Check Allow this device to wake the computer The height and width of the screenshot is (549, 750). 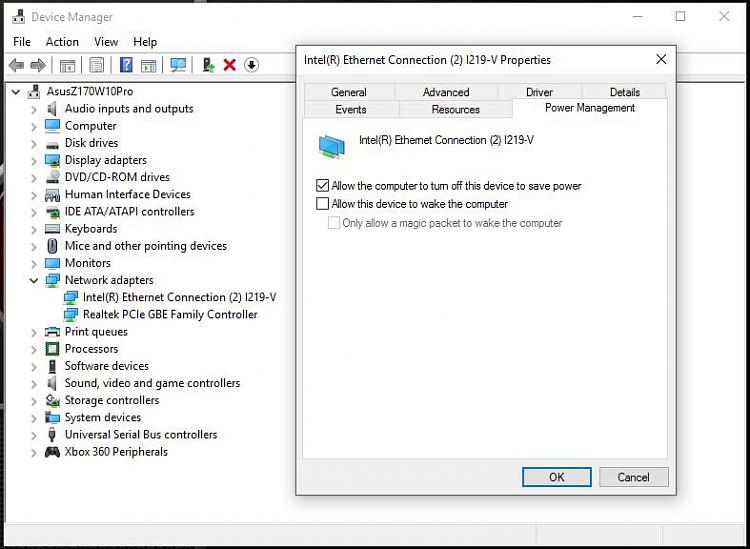322,204
